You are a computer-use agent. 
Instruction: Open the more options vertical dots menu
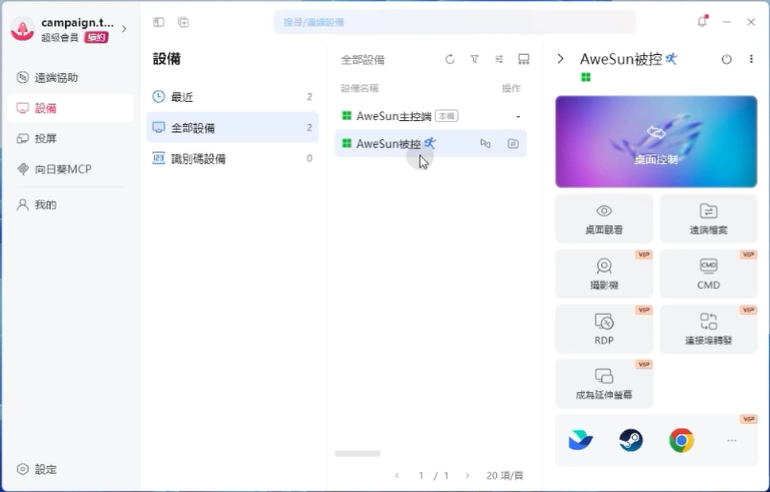(751, 59)
